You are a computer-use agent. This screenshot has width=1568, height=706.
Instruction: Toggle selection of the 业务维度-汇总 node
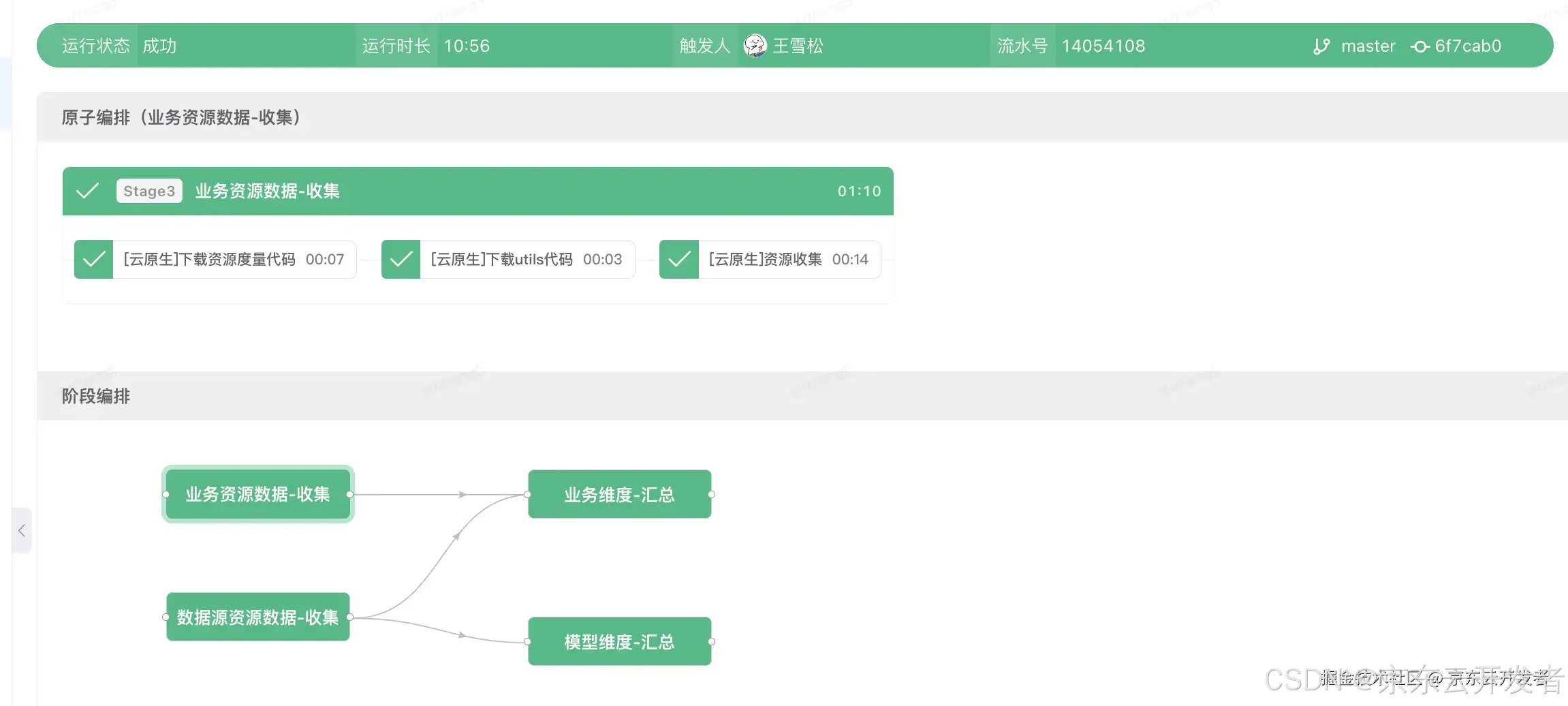(618, 494)
